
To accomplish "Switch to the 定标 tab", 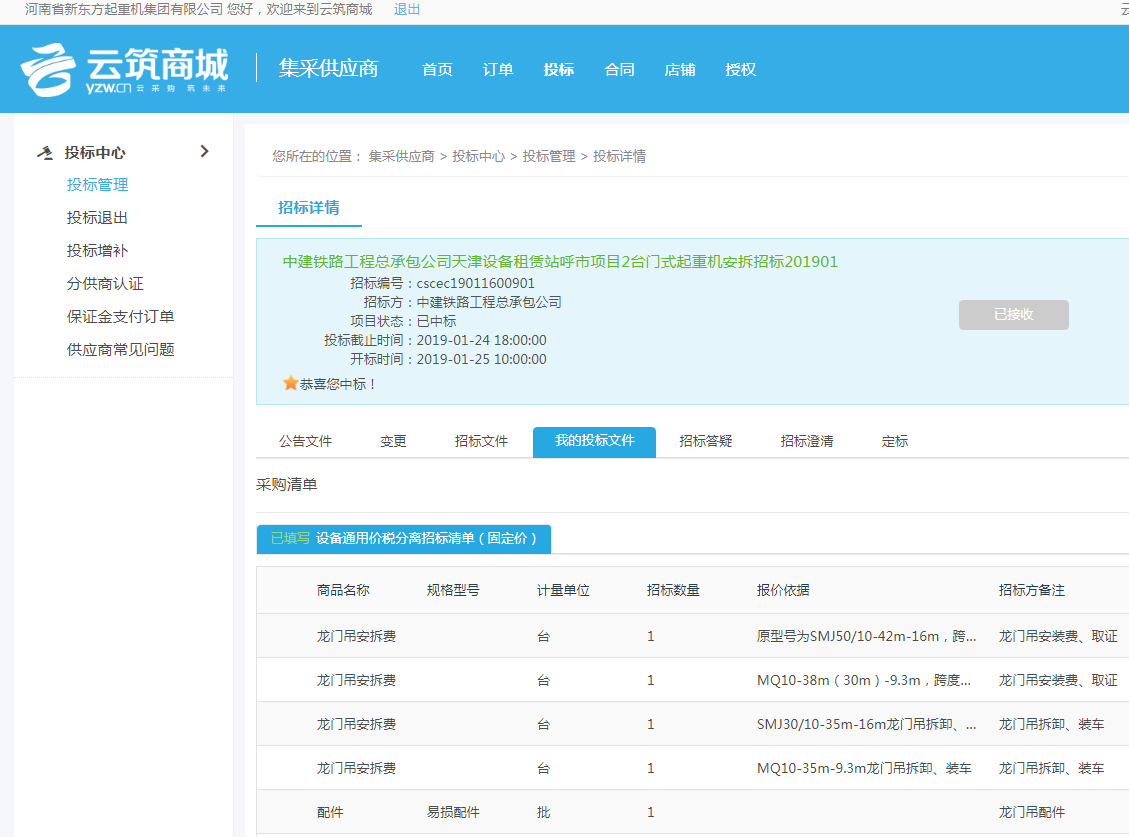I will click(895, 442).
